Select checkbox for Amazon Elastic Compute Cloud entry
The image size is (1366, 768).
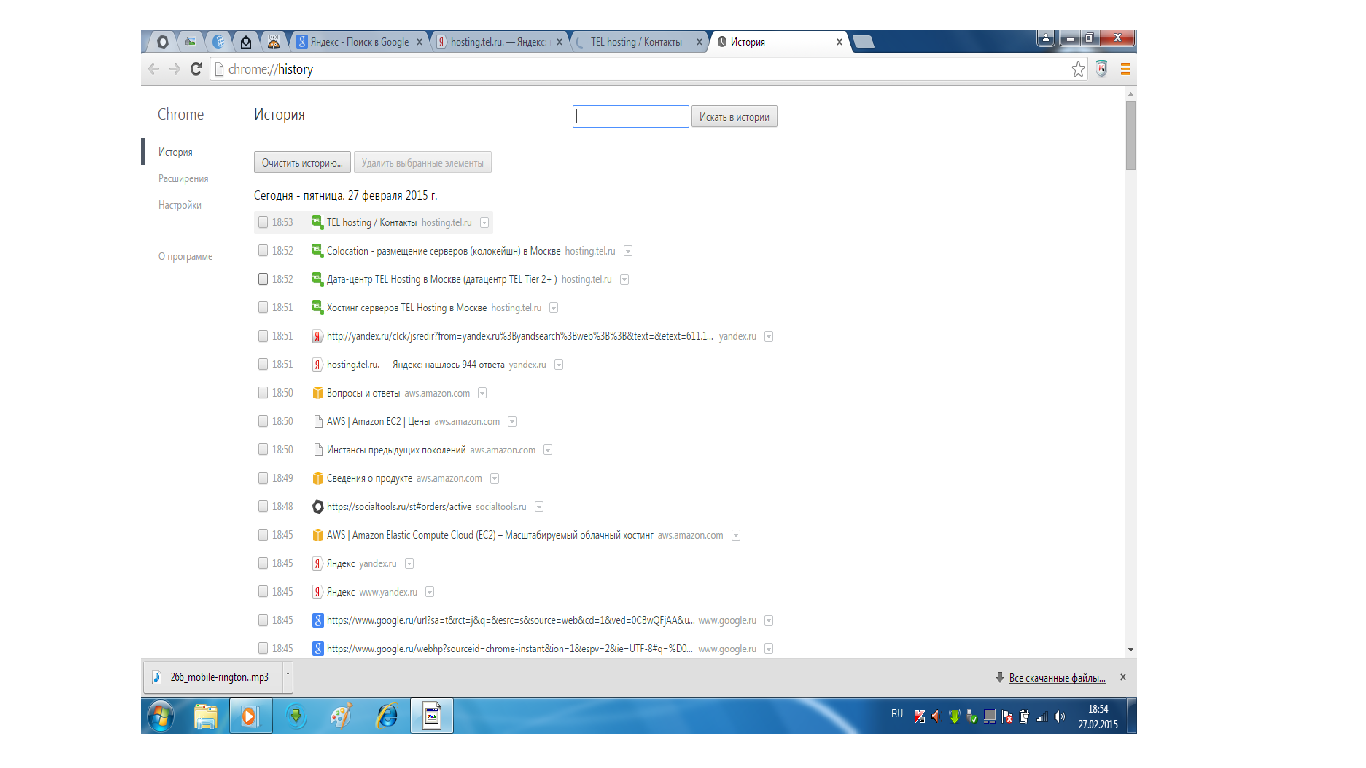tap(262, 535)
